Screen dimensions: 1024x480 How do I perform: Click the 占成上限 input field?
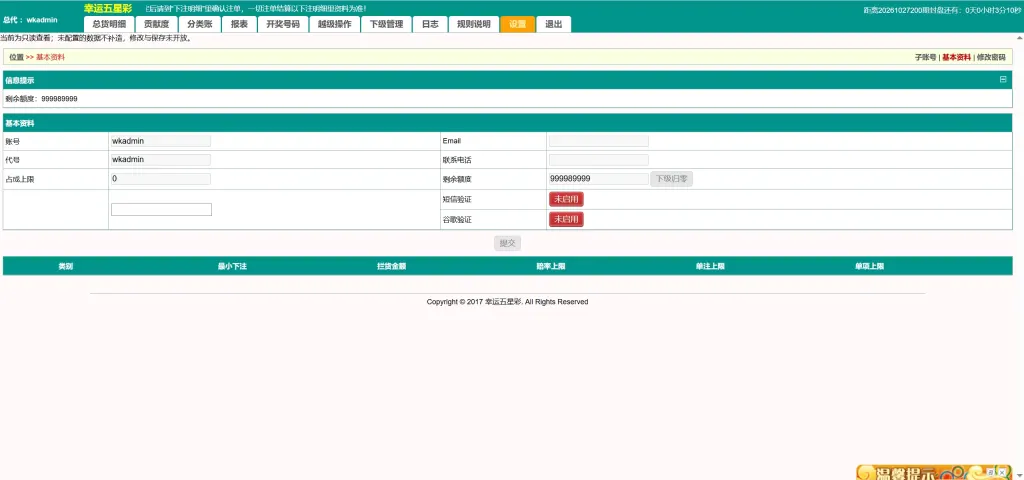[x=161, y=179]
